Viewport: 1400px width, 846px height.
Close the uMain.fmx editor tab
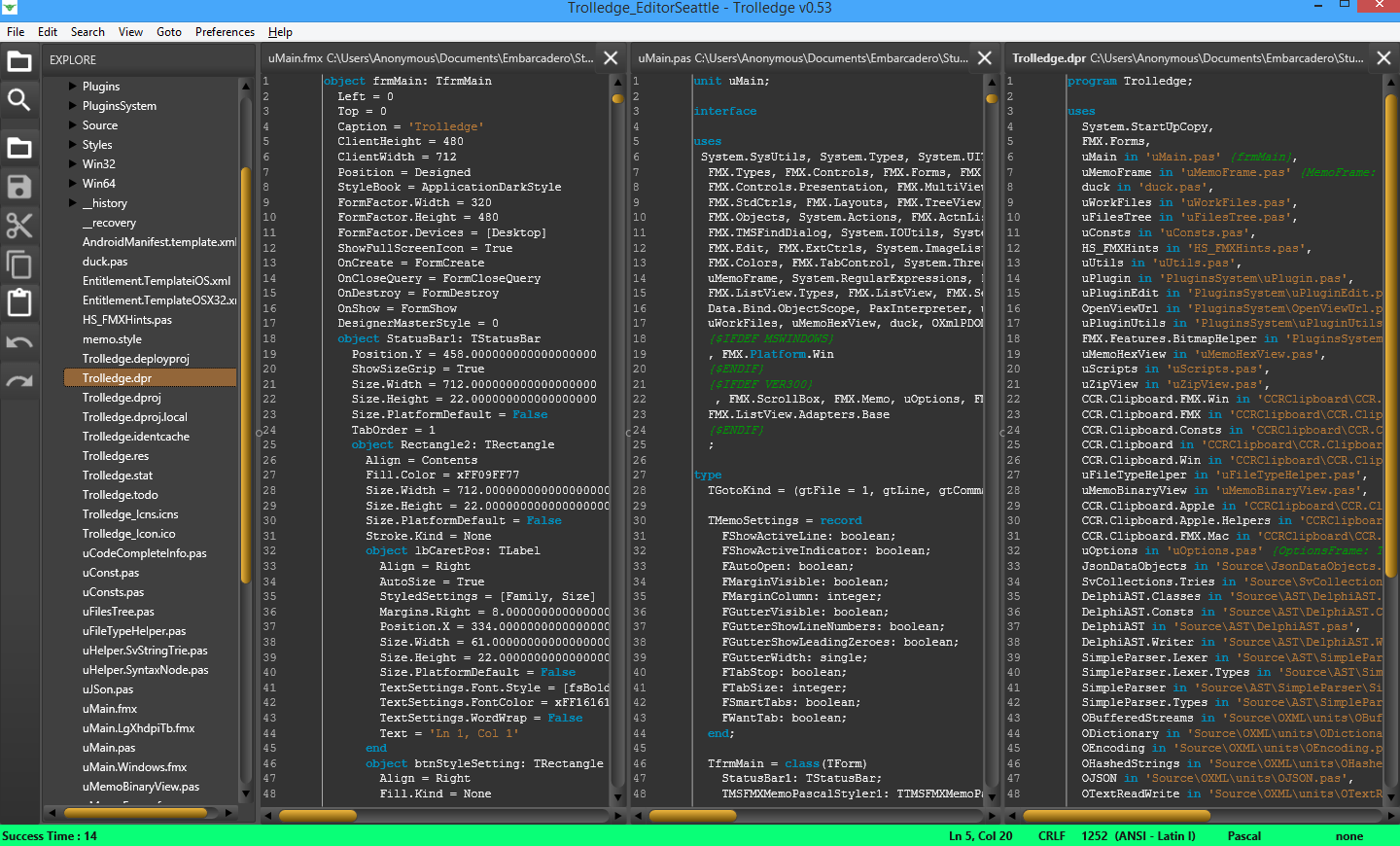(x=611, y=58)
